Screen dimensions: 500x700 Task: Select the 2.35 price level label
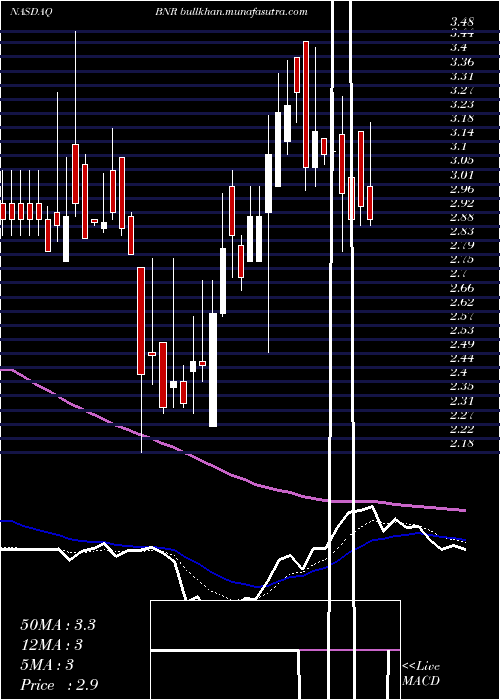(x=462, y=387)
